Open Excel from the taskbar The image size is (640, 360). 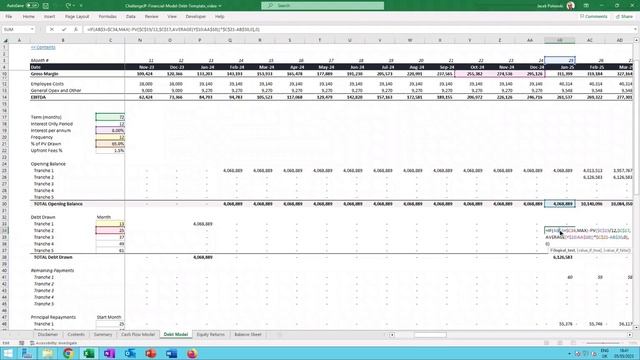[89, 353]
